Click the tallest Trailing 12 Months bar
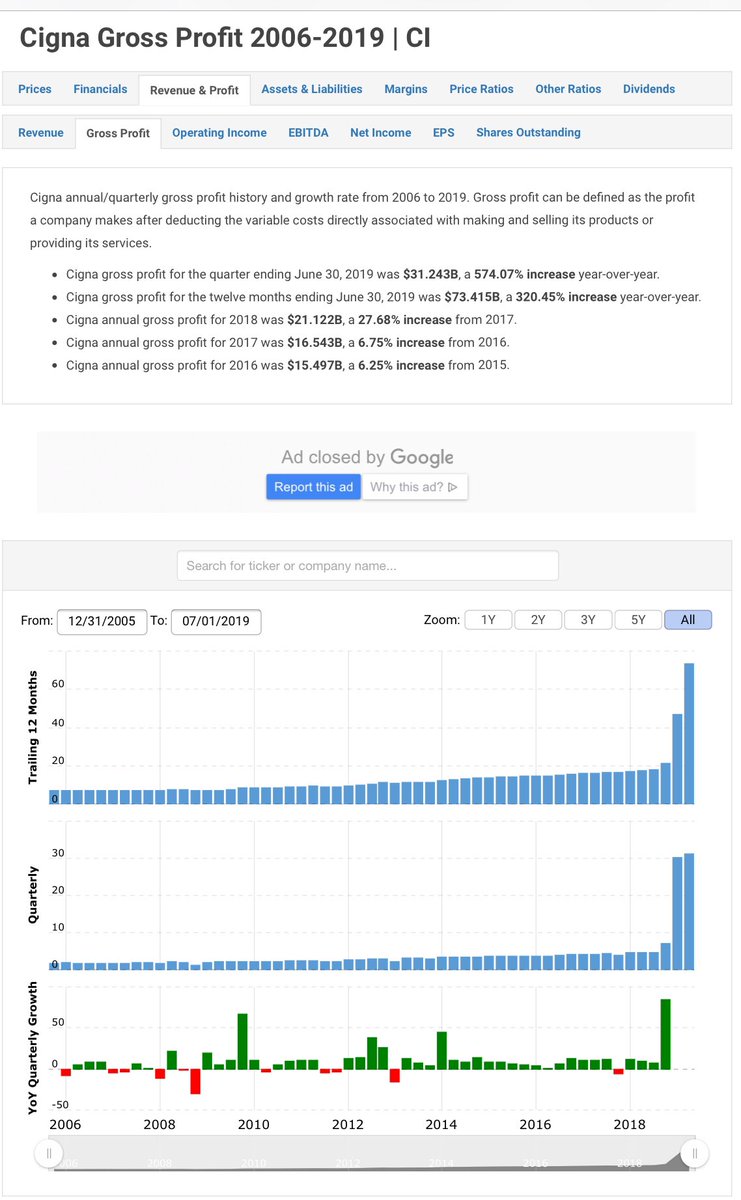Viewport: 741px width, 1200px height. [689, 734]
